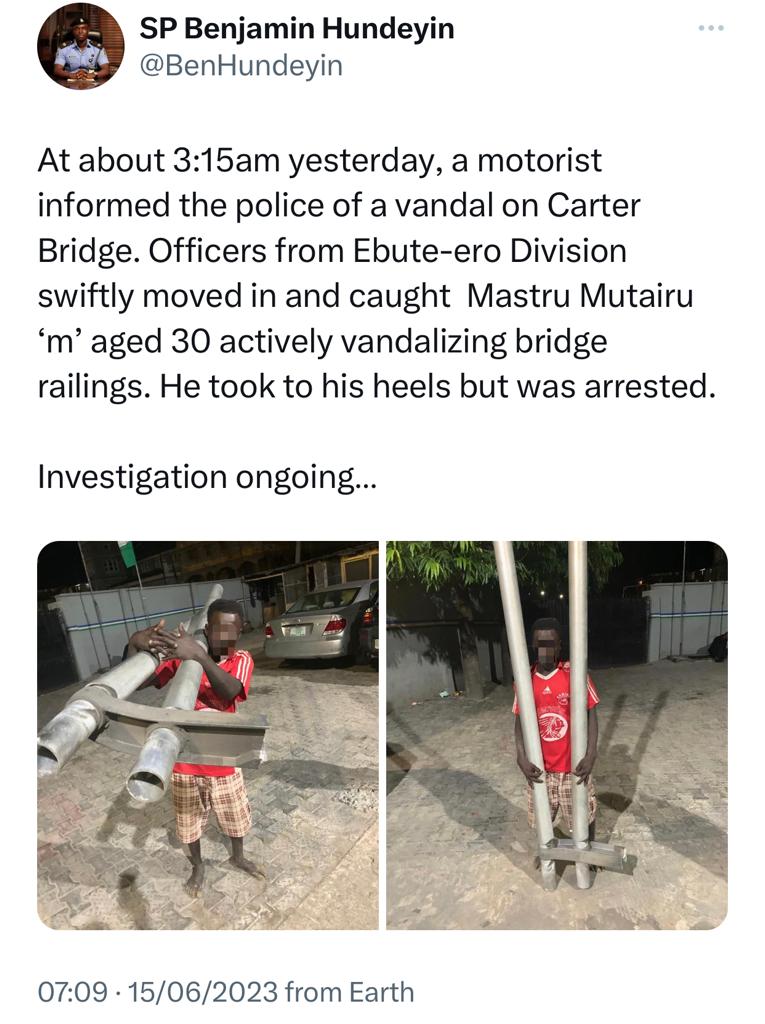View the left photo of man carrying pipes
The image size is (765, 1024).
(x=208, y=735)
